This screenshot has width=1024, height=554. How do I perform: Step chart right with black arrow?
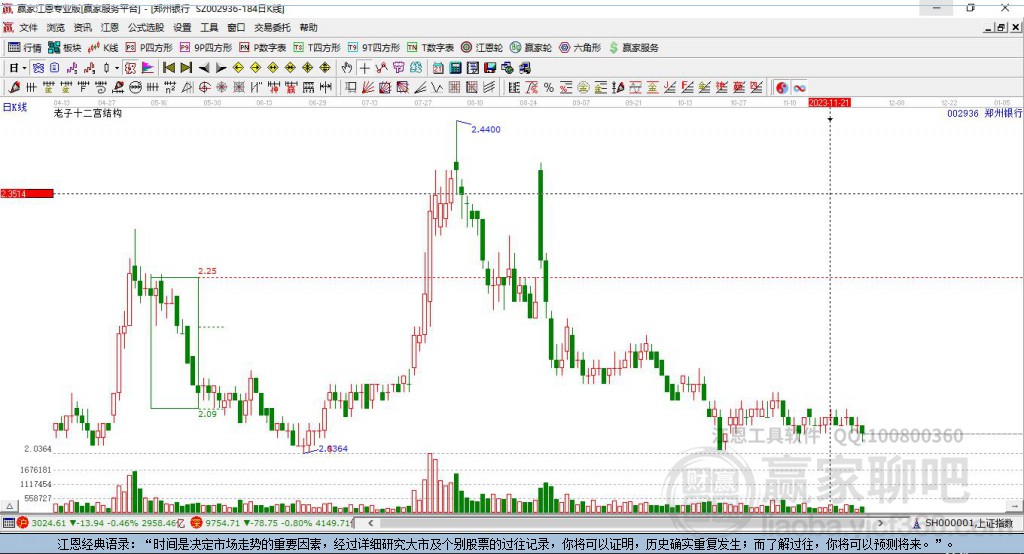point(221,67)
